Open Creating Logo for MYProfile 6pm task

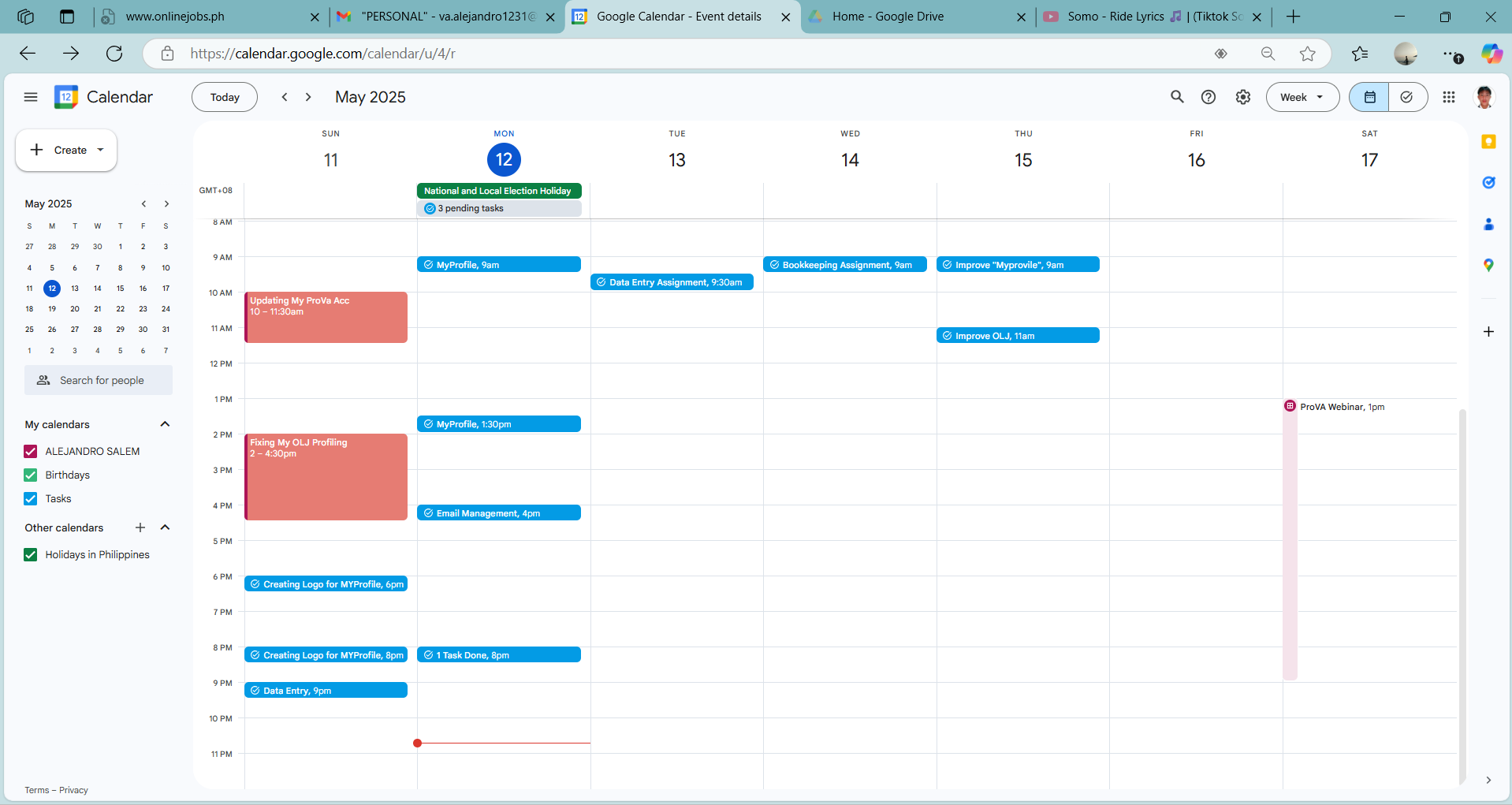pos(326,584)
